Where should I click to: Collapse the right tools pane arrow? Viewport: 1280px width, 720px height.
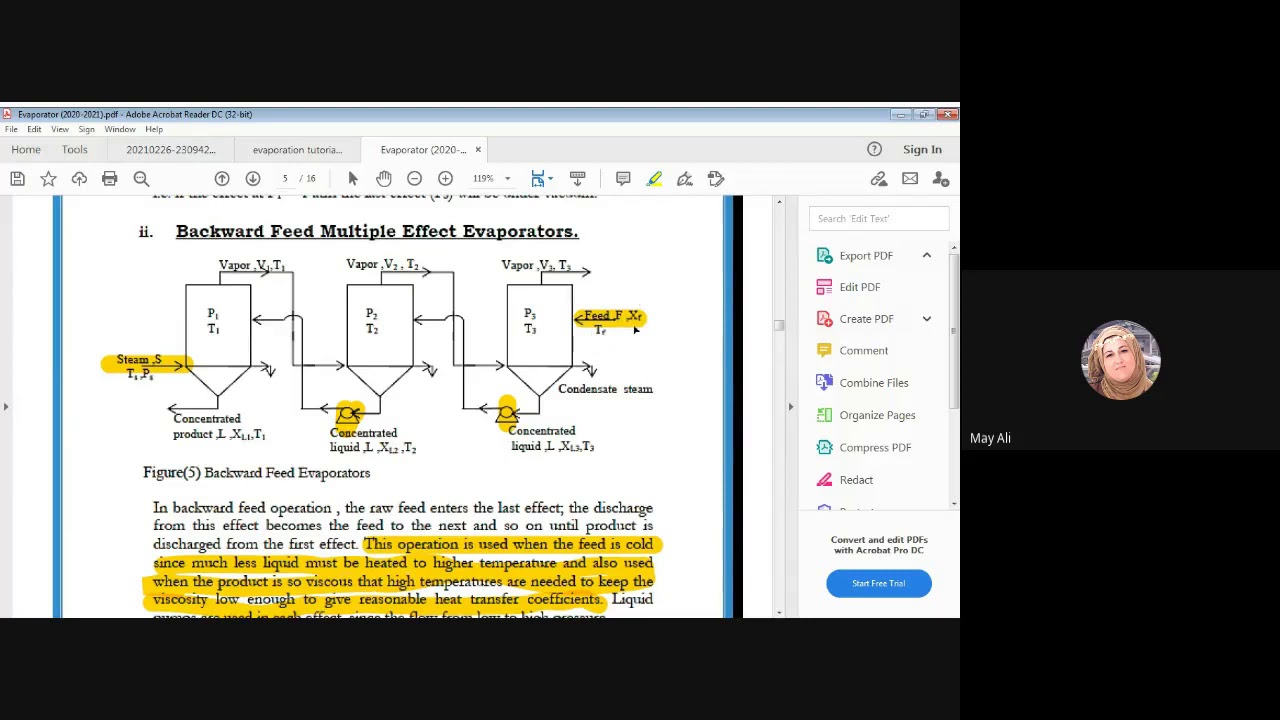pos(791,407)
